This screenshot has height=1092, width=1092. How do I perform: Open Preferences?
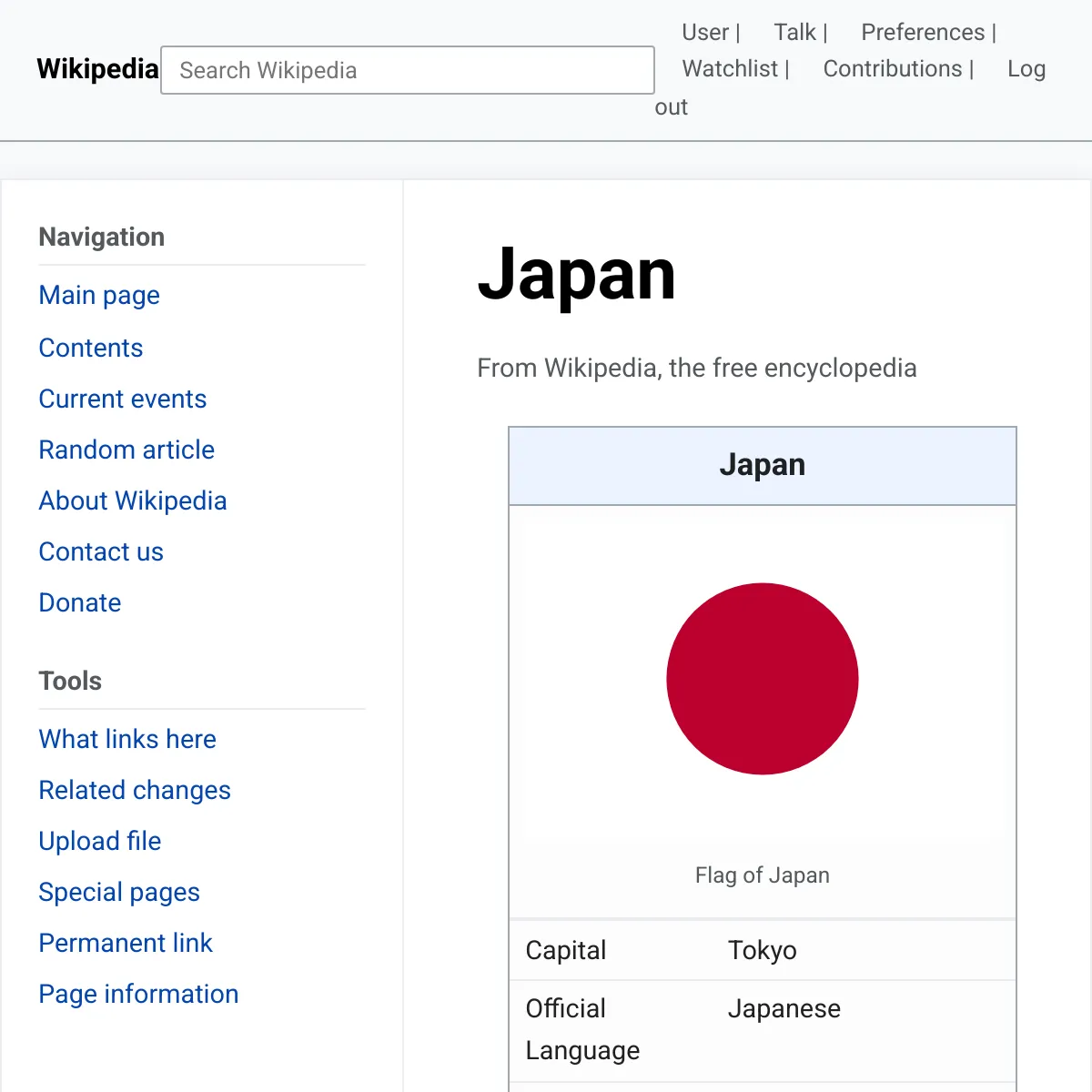click(x=922, y=32)
